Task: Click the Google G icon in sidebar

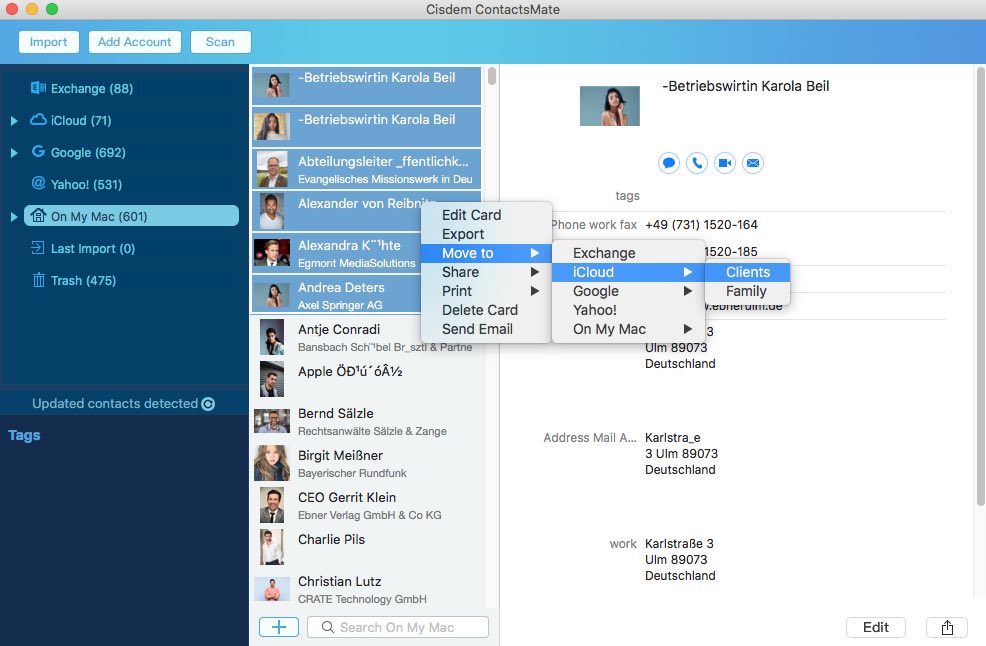Action: point(38,152)
